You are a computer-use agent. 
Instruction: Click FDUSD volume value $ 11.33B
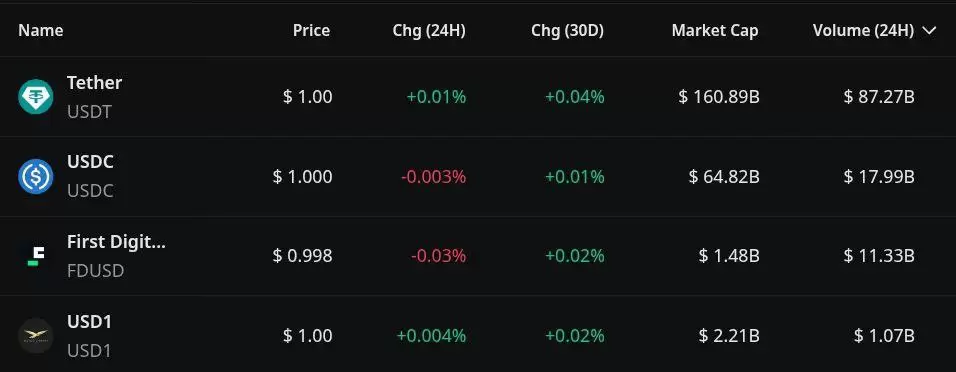(879, 256)
